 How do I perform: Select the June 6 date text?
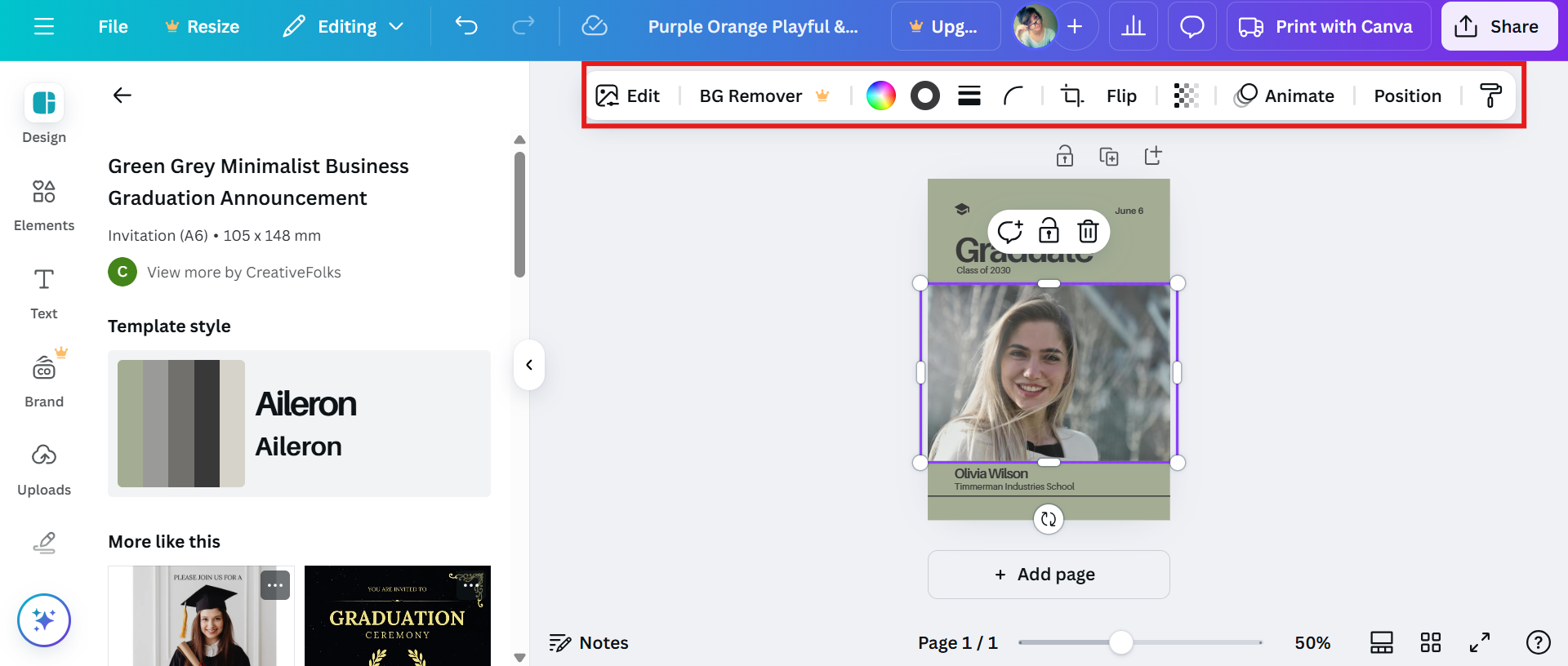[1129, 211]
